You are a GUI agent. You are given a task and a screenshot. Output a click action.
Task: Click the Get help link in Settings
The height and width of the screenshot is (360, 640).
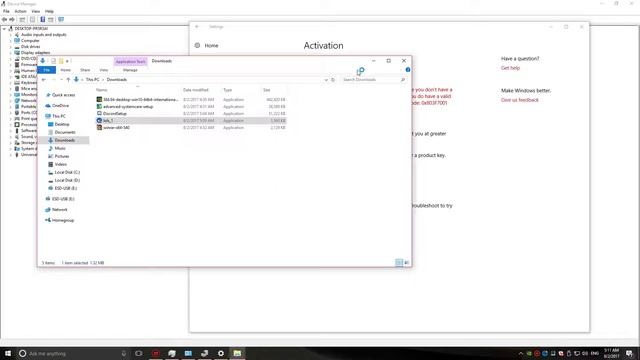[510, 68]
